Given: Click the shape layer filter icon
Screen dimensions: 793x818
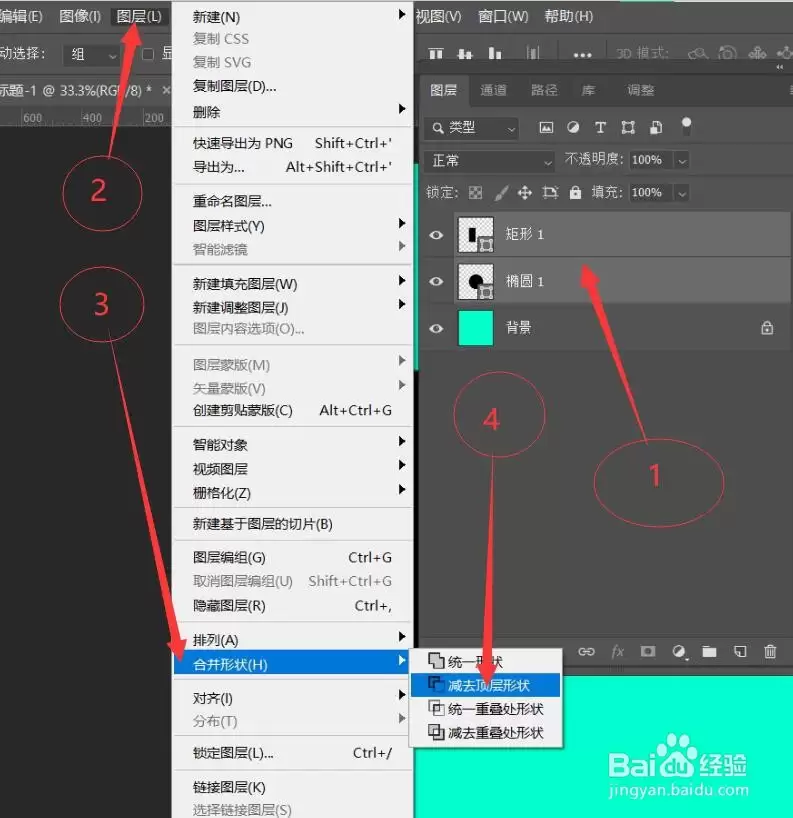Looking at the screenshot, I should pyautogui.click(x=628, y=127).
